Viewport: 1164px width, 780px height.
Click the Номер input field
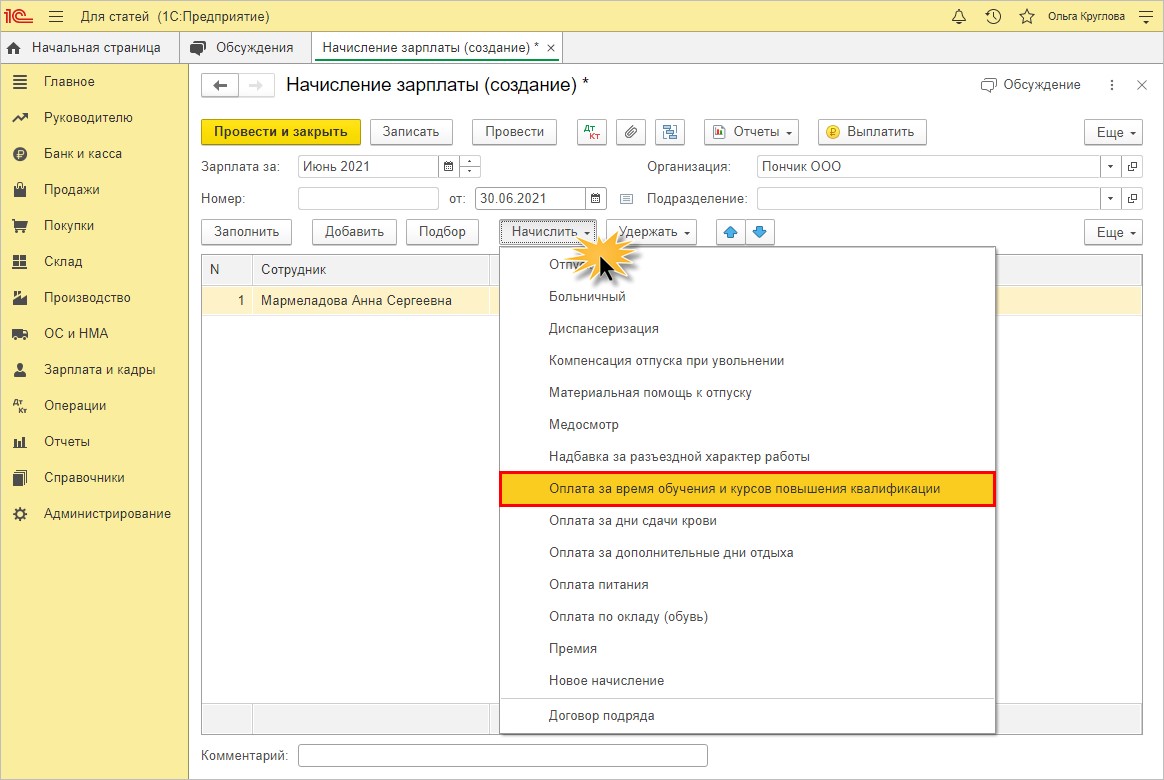tap(368, 199)
